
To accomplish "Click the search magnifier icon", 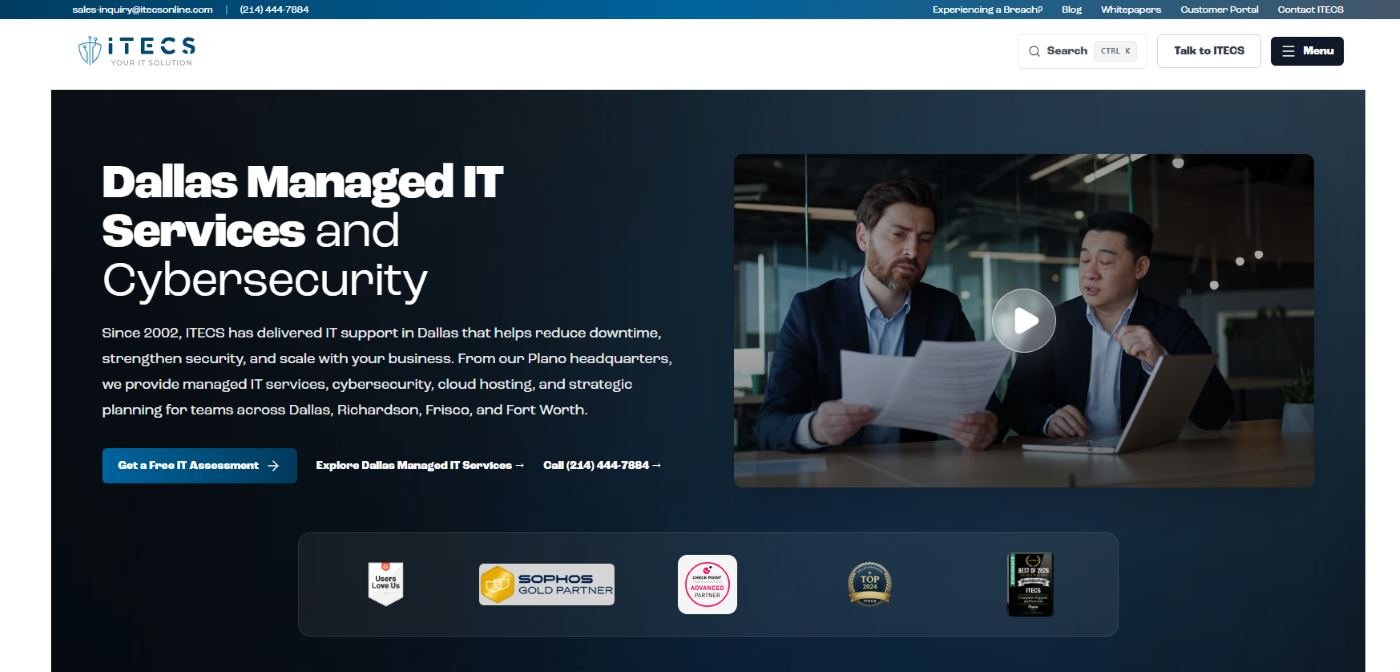I will (1034, 51).
